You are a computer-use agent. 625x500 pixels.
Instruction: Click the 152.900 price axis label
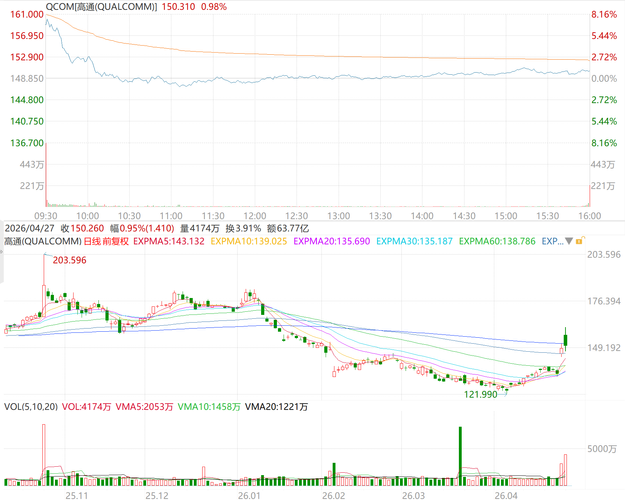(27, 57)
